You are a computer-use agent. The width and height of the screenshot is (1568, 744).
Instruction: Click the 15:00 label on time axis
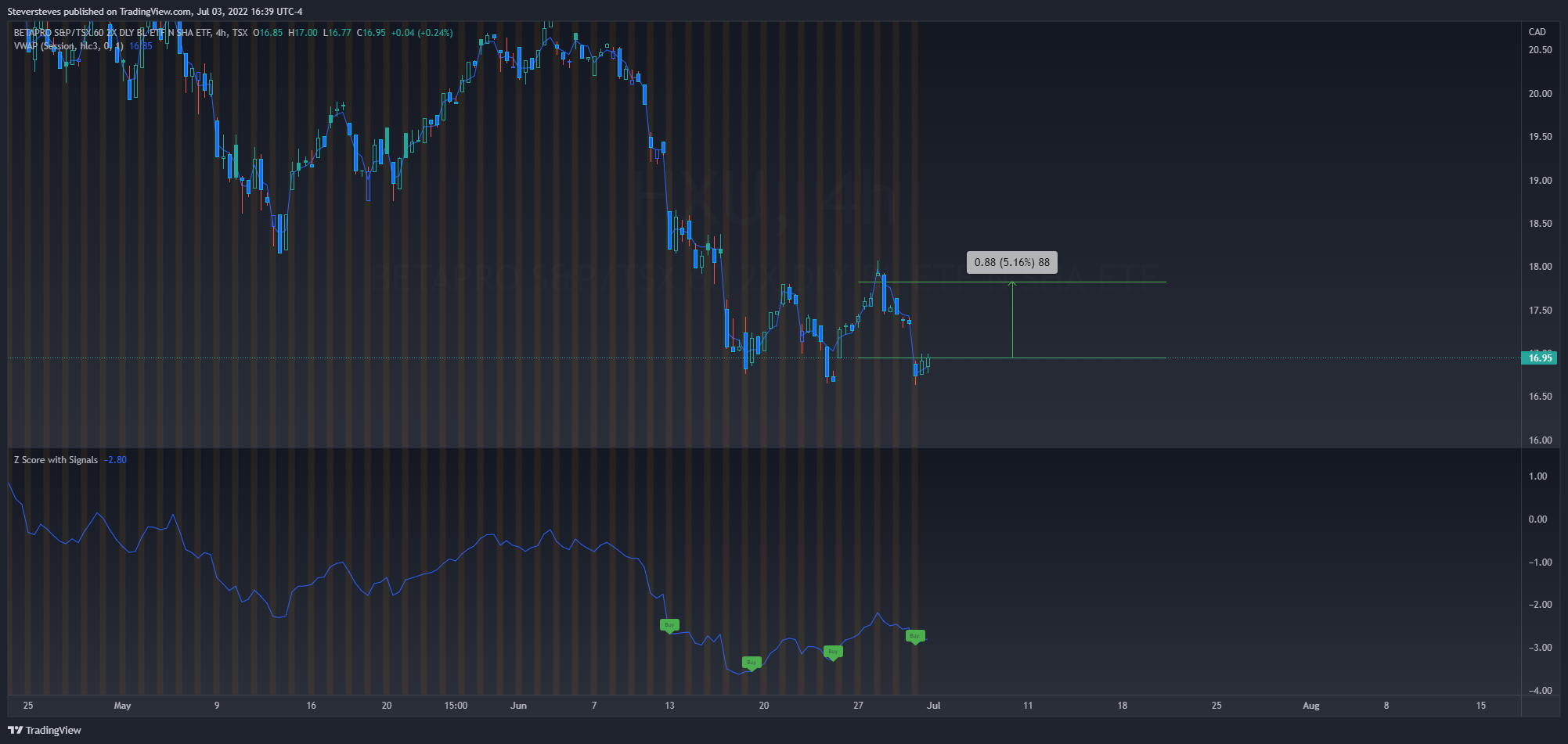[x=456, y=706]
